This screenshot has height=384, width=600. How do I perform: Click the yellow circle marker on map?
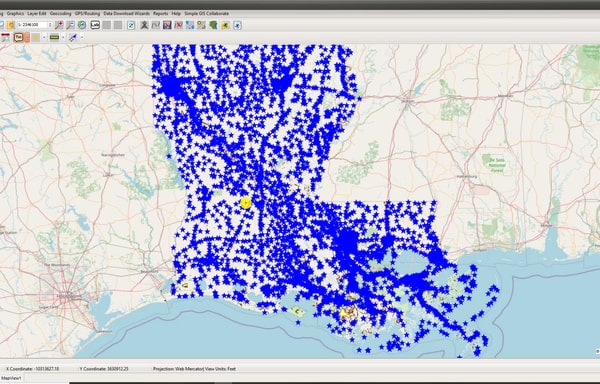coord(246,203)
